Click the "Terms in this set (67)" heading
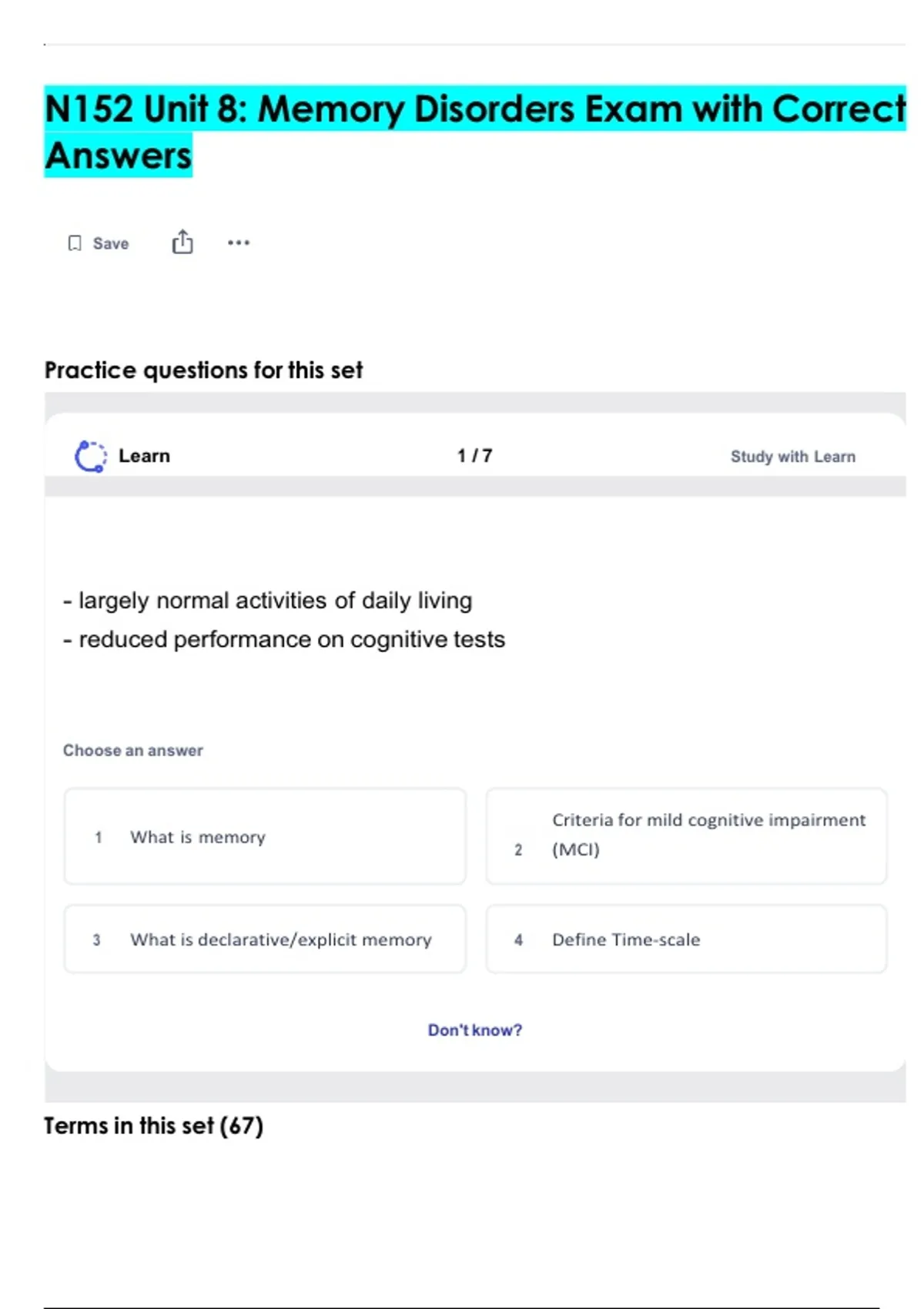This screenshot has height=1309, width=924. (153, 1126)
